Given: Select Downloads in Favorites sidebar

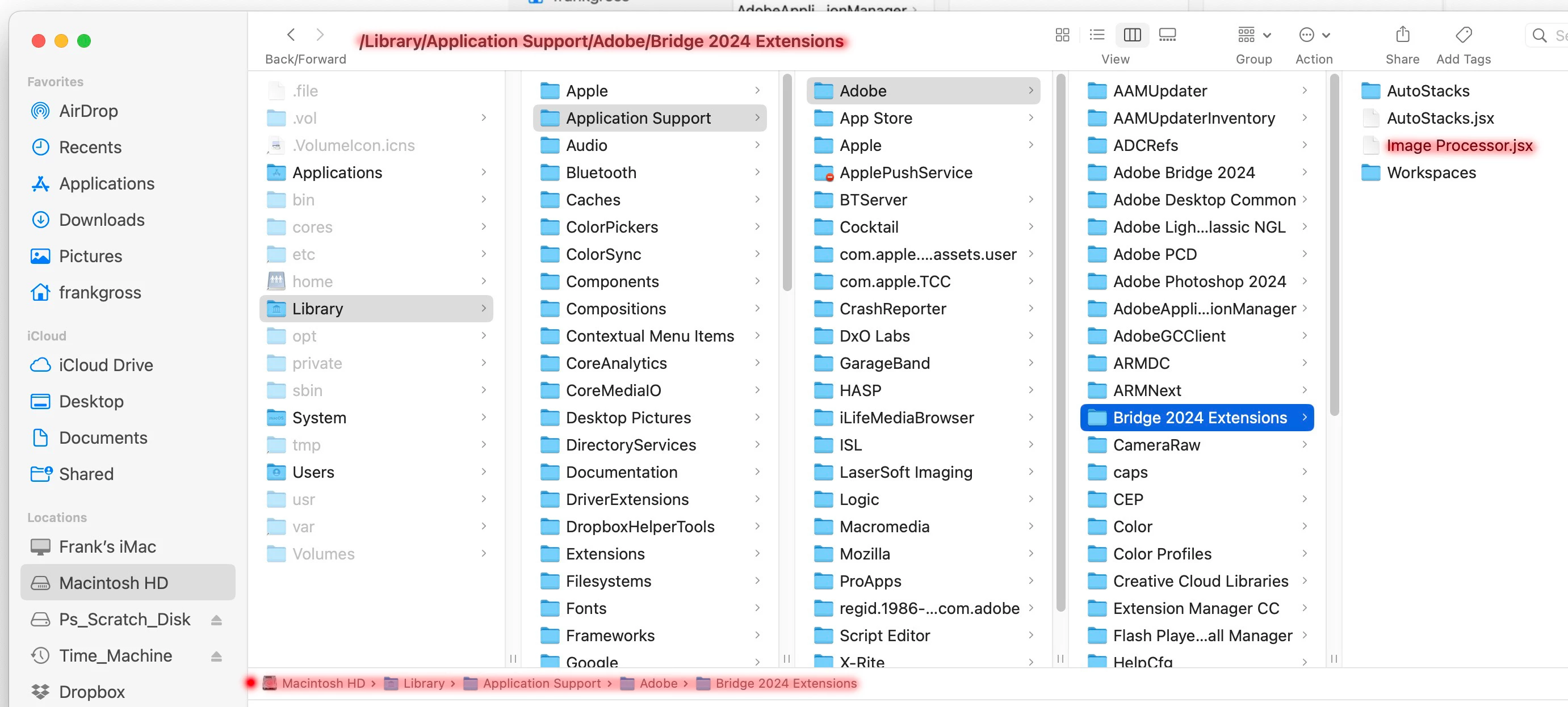Looking at the screenshot, I should (x=102, y=220).
